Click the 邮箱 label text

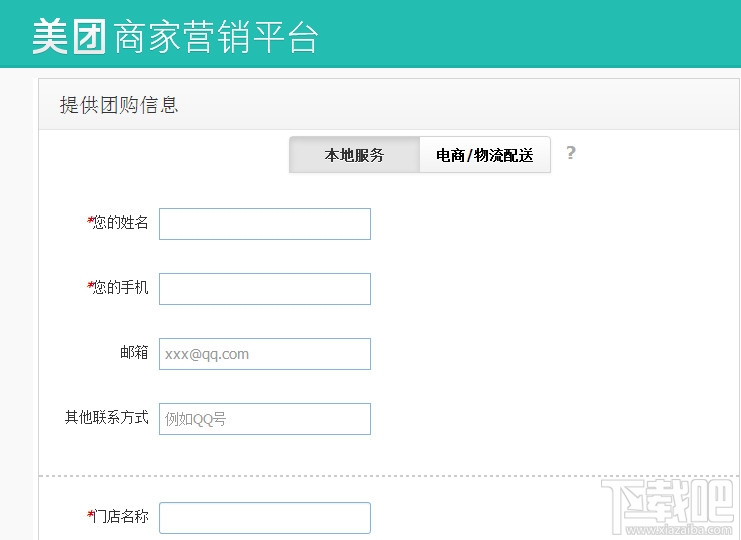coord(134,352)
